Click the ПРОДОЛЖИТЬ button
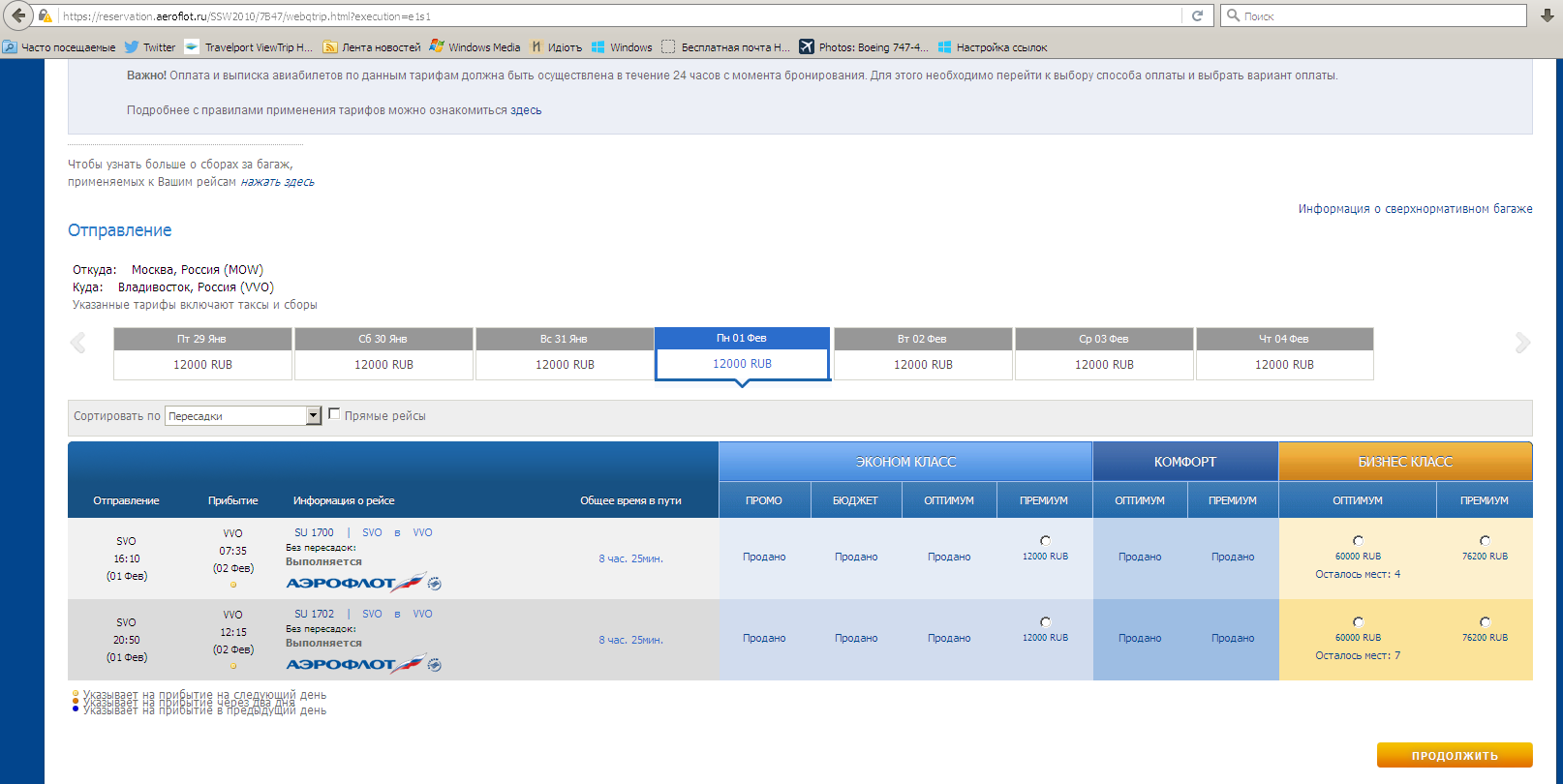This screenshot has width=1563, height=784. [x=1455, y=755]
